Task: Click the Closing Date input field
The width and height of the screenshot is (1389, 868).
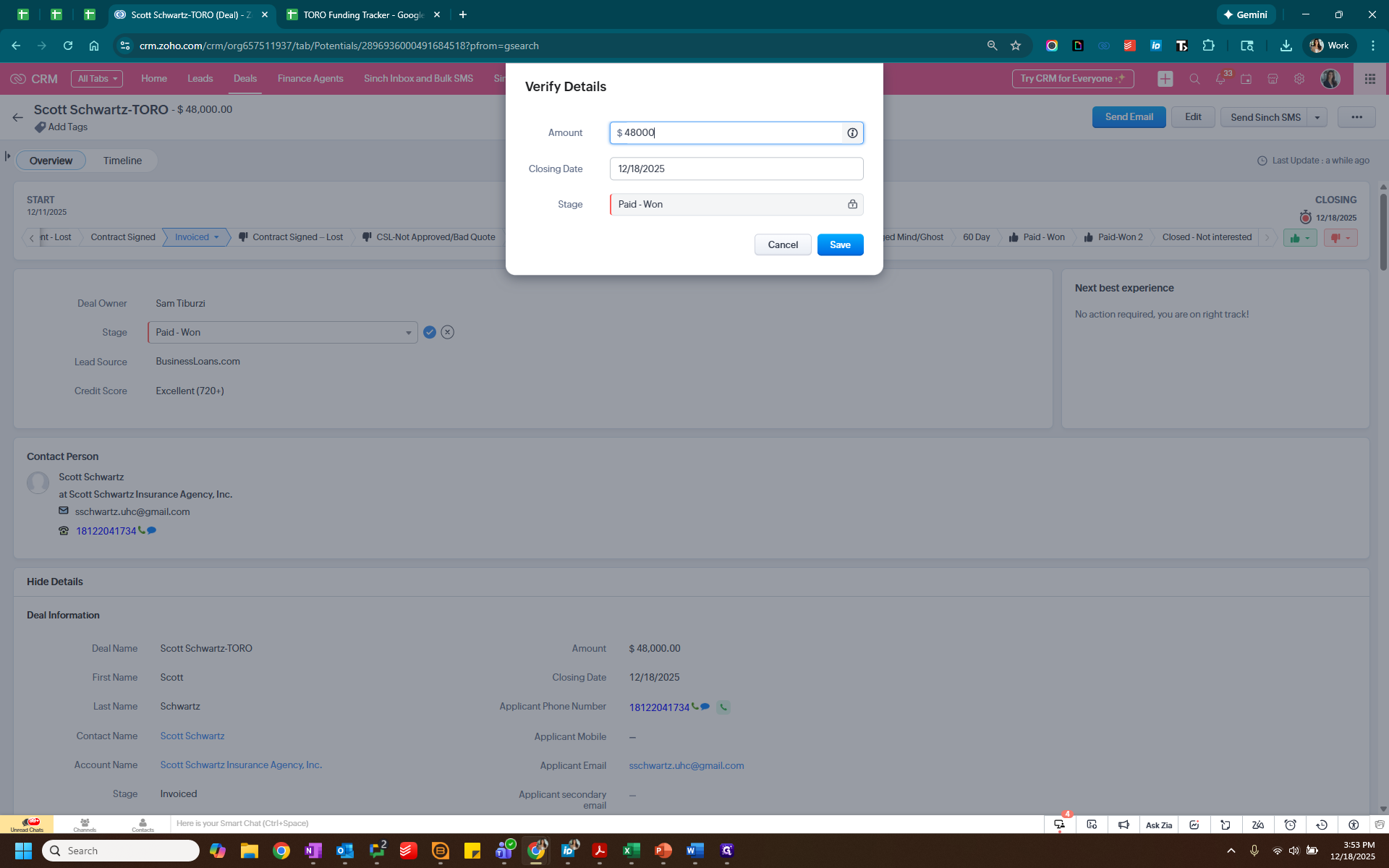Action: tap(736, 169)
